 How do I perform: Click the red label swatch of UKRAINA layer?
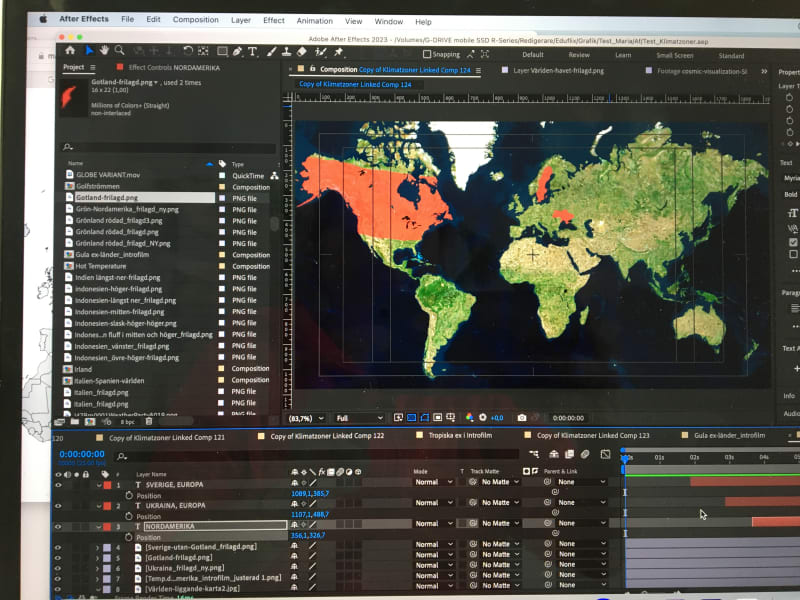click(106, 505)
